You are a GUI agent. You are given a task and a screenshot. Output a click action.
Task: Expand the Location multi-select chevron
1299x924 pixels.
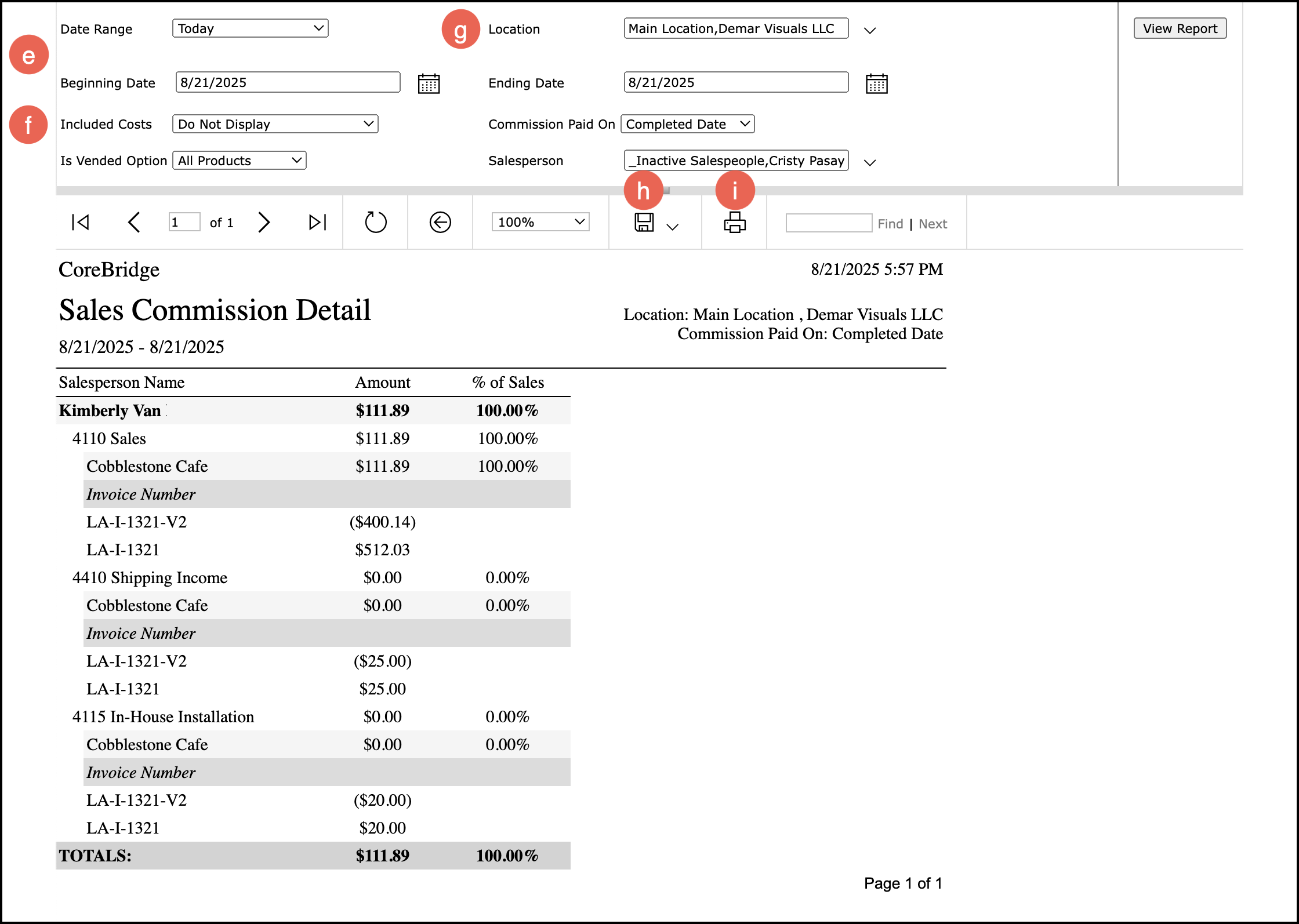[x=869, y=30]
